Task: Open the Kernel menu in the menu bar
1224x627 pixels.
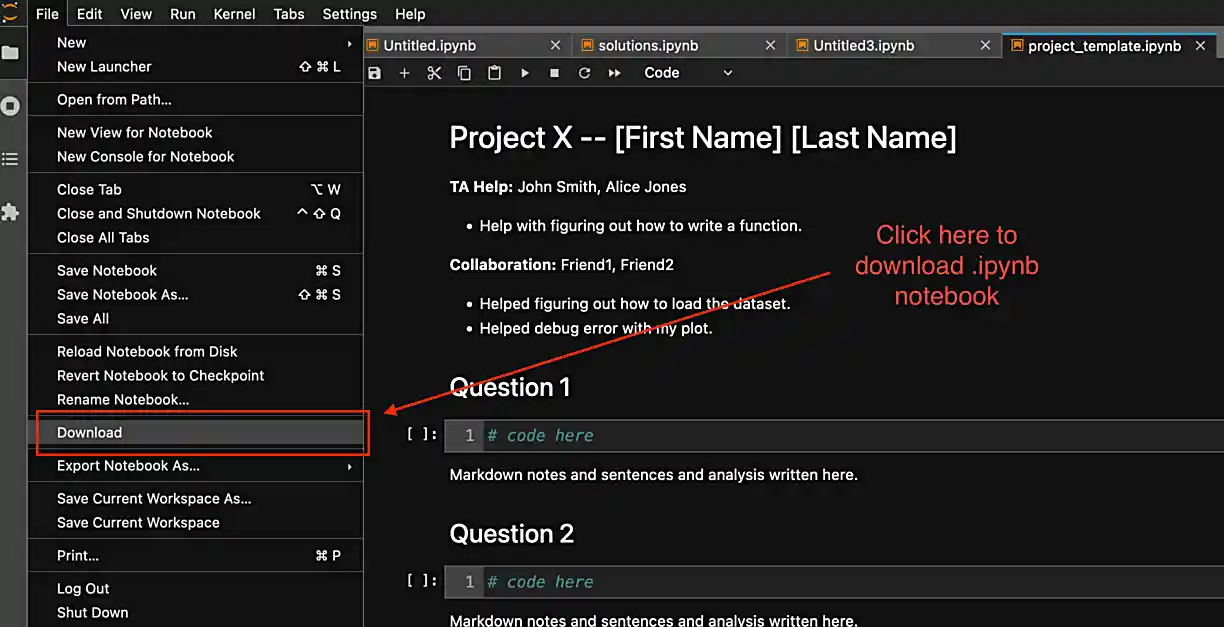Action: click(x=234, y=14)
